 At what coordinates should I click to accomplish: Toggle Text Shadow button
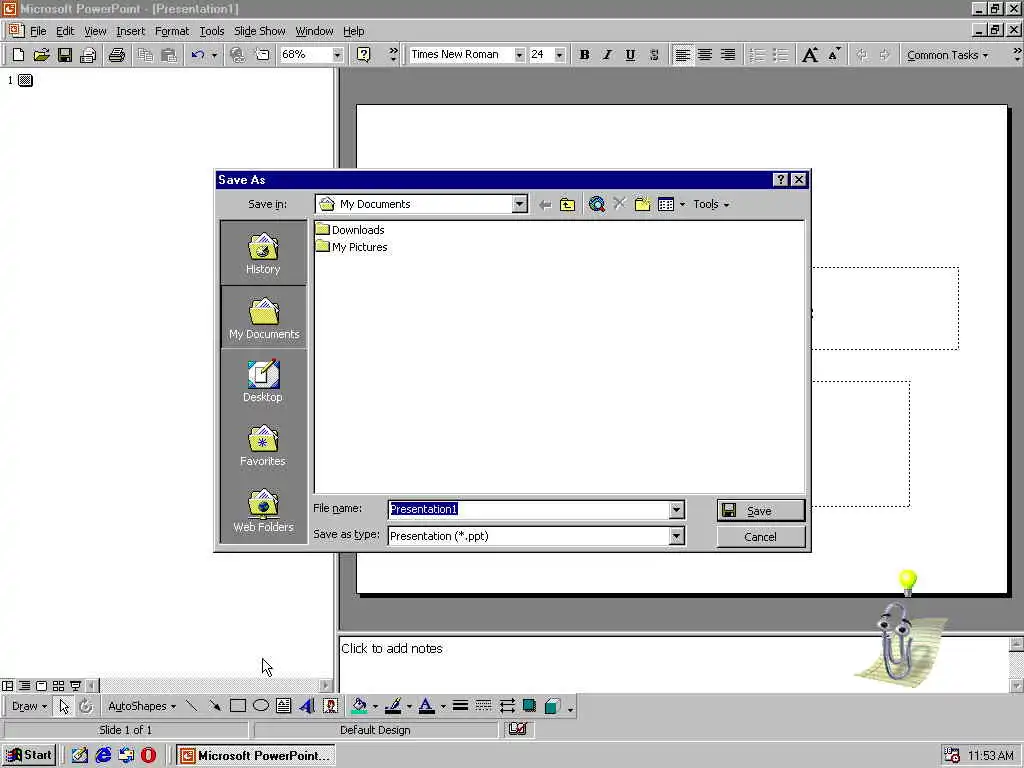pyautogui.click(x=654, y=55)
